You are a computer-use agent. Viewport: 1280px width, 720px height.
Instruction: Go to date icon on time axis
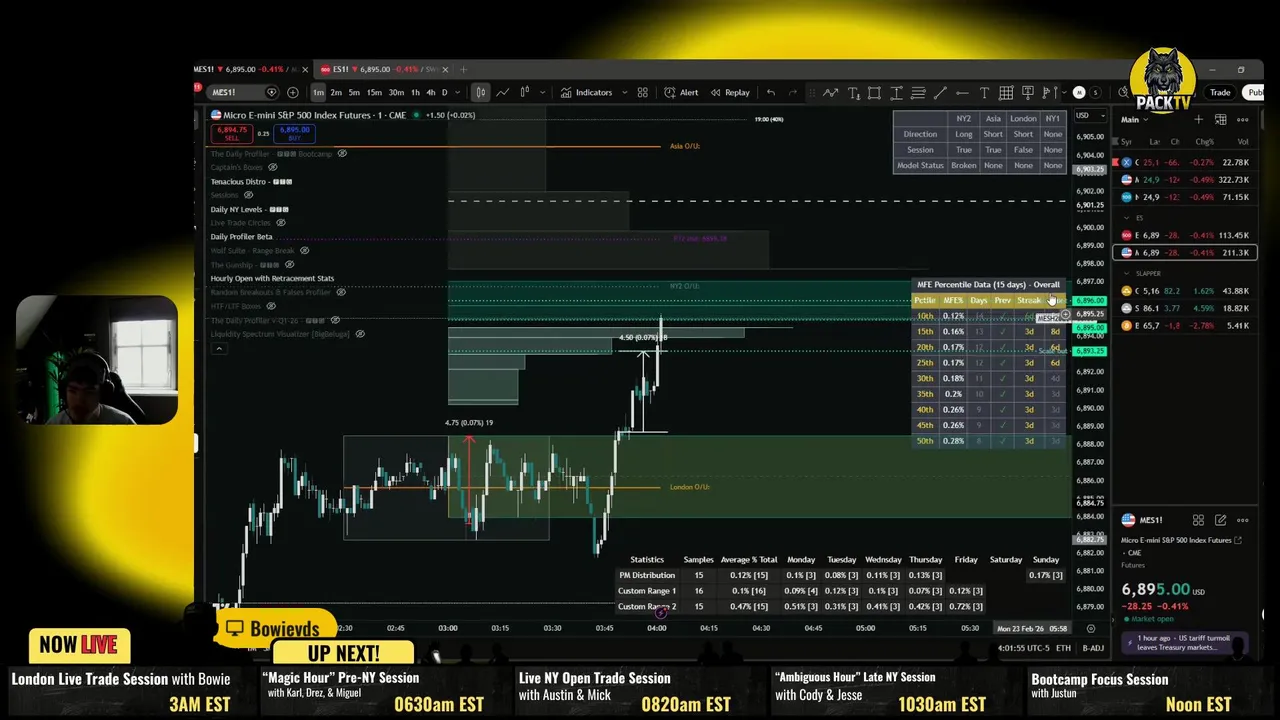1090,628
